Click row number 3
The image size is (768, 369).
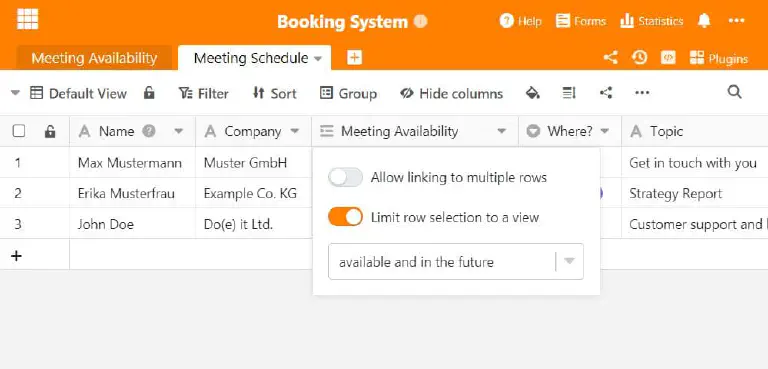click(x=18, y=224)
